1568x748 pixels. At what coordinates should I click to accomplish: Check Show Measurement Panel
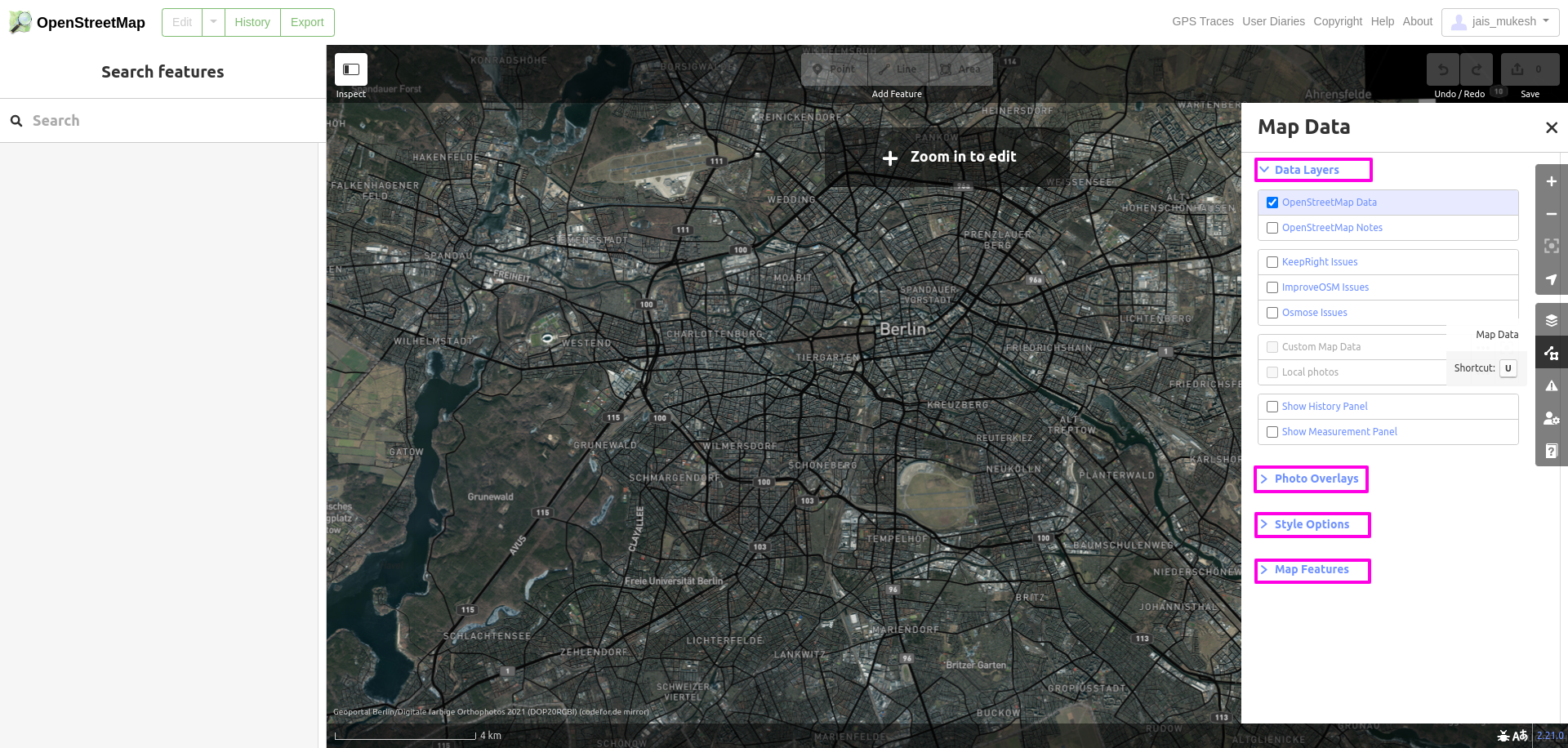(1272, 432)
